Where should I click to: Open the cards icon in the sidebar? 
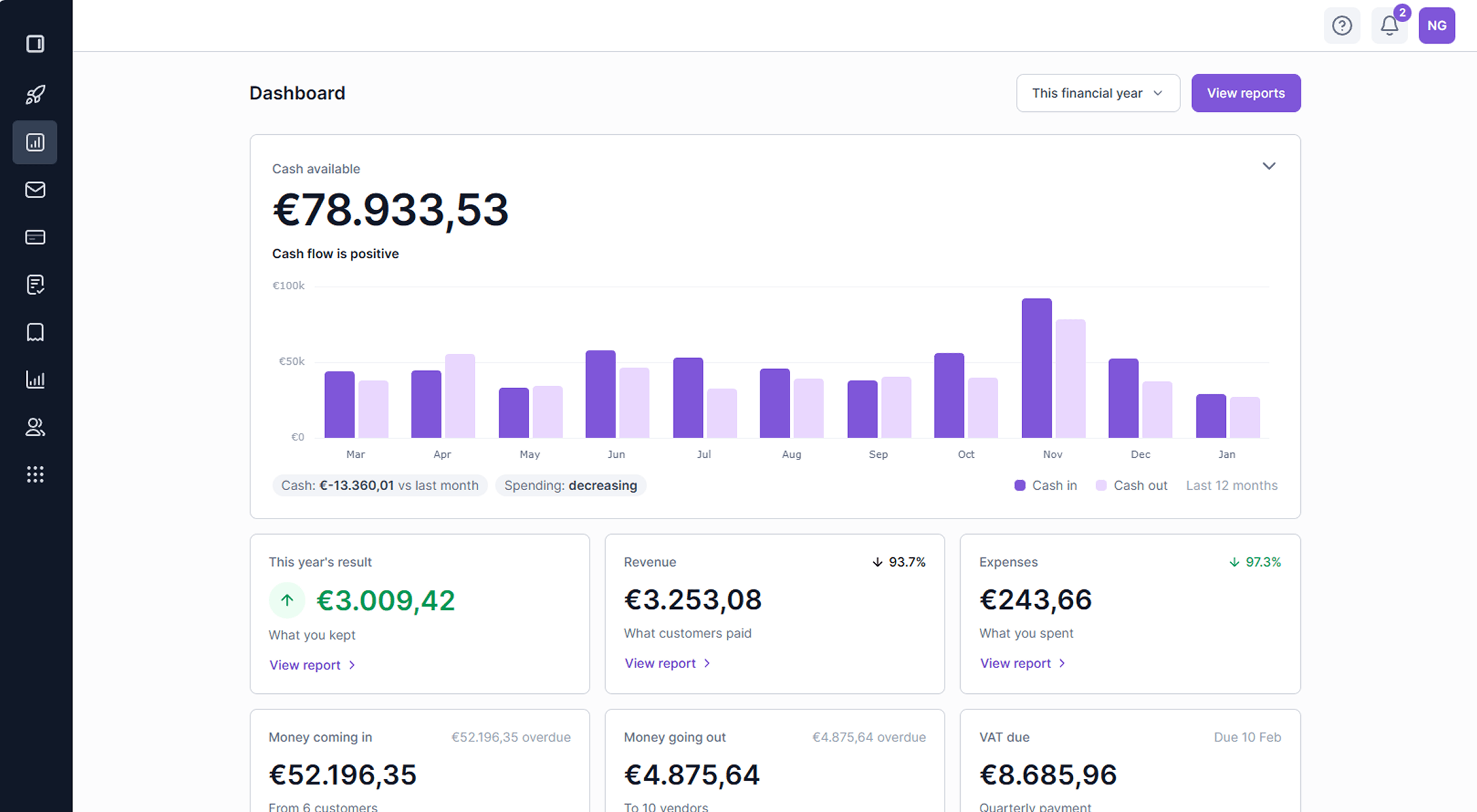click(35, 237)
